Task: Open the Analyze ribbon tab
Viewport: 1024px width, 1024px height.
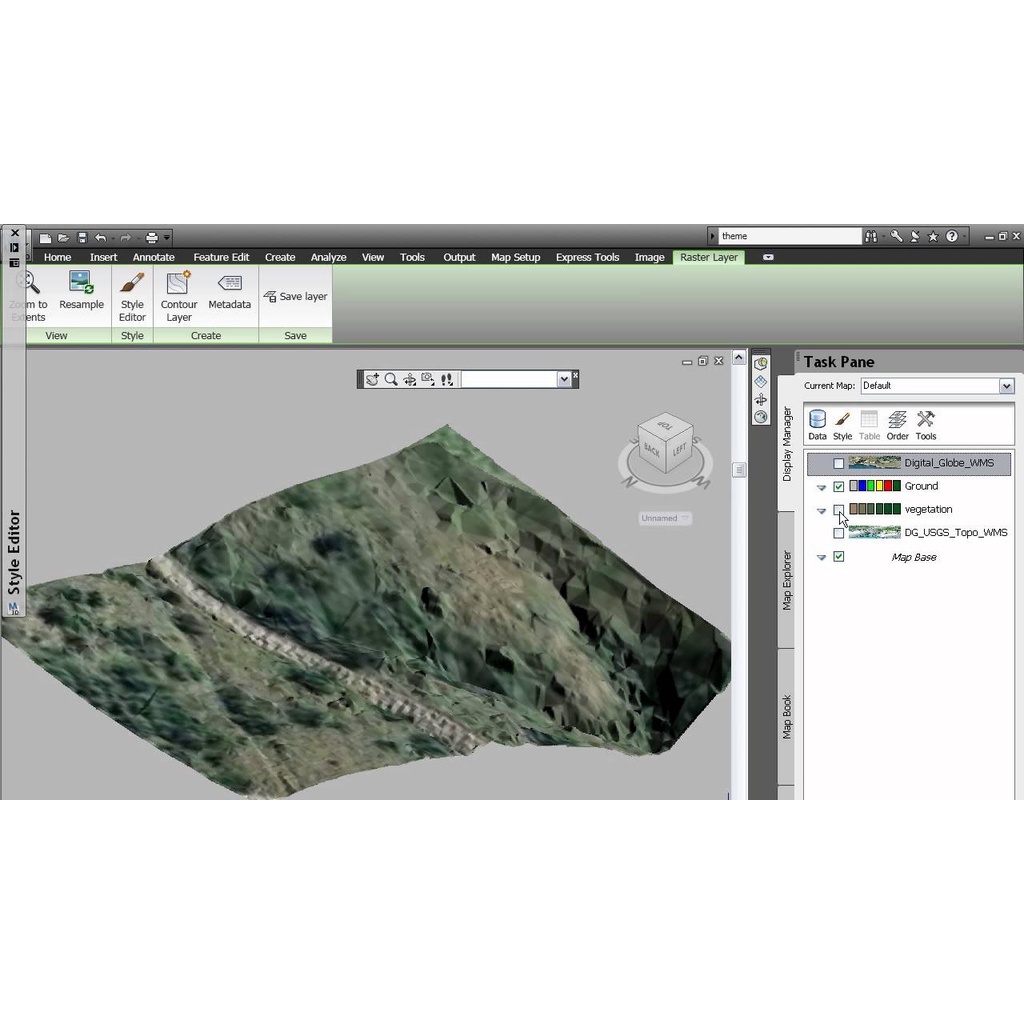Action: (328, 257)
